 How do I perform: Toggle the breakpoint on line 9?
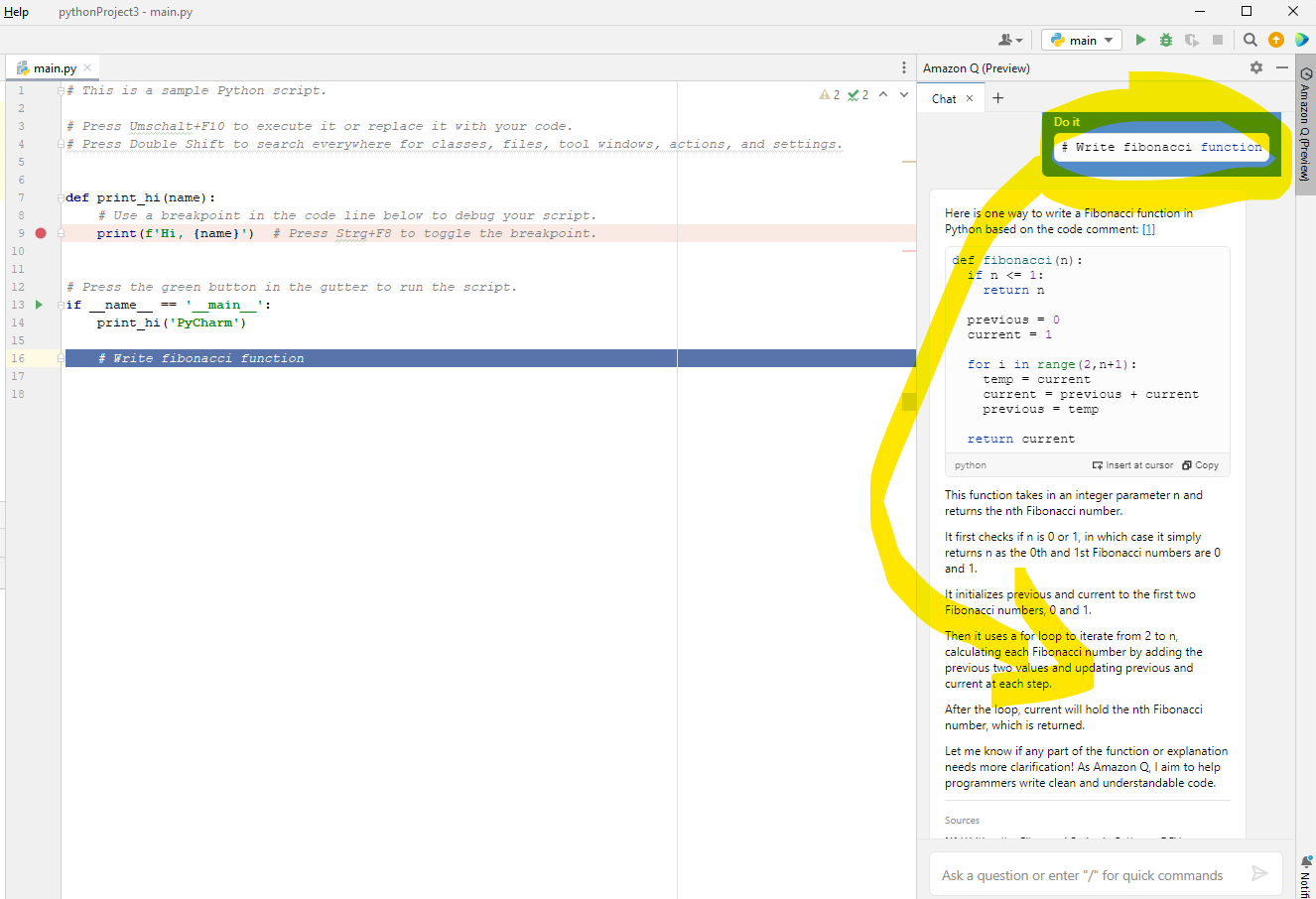40,232
